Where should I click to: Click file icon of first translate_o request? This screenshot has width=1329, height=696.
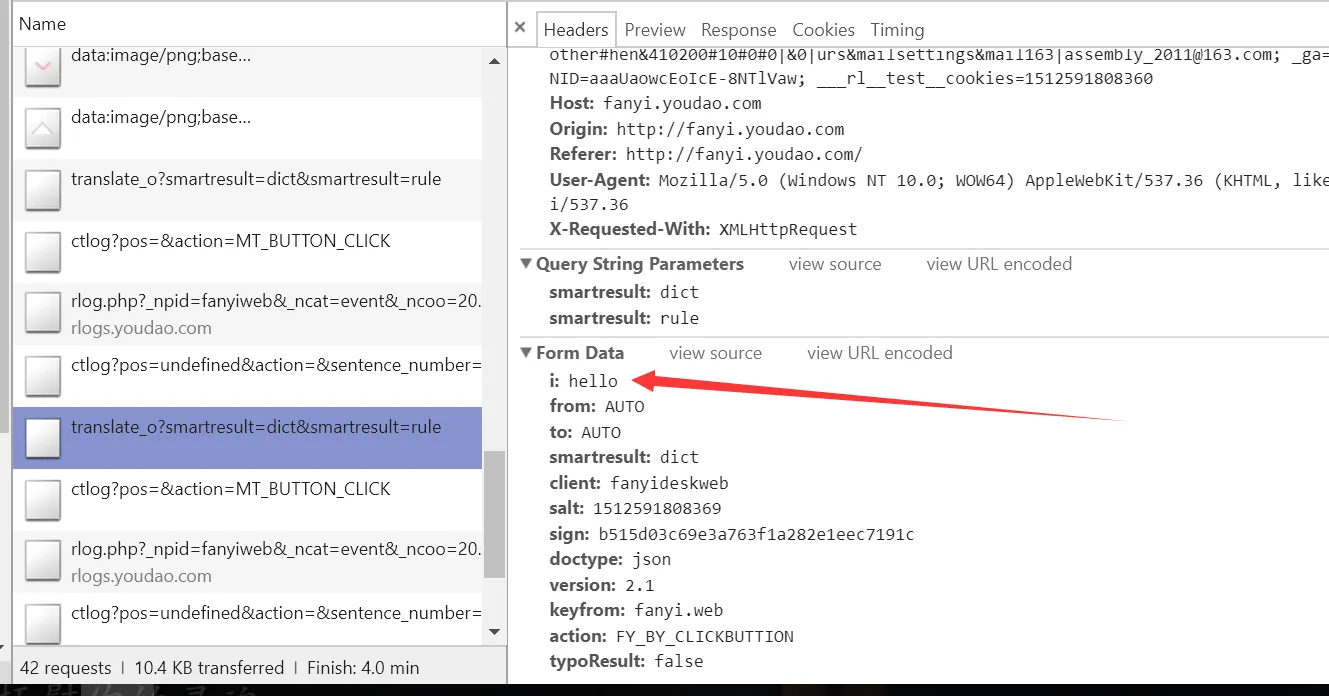point(43,190)
